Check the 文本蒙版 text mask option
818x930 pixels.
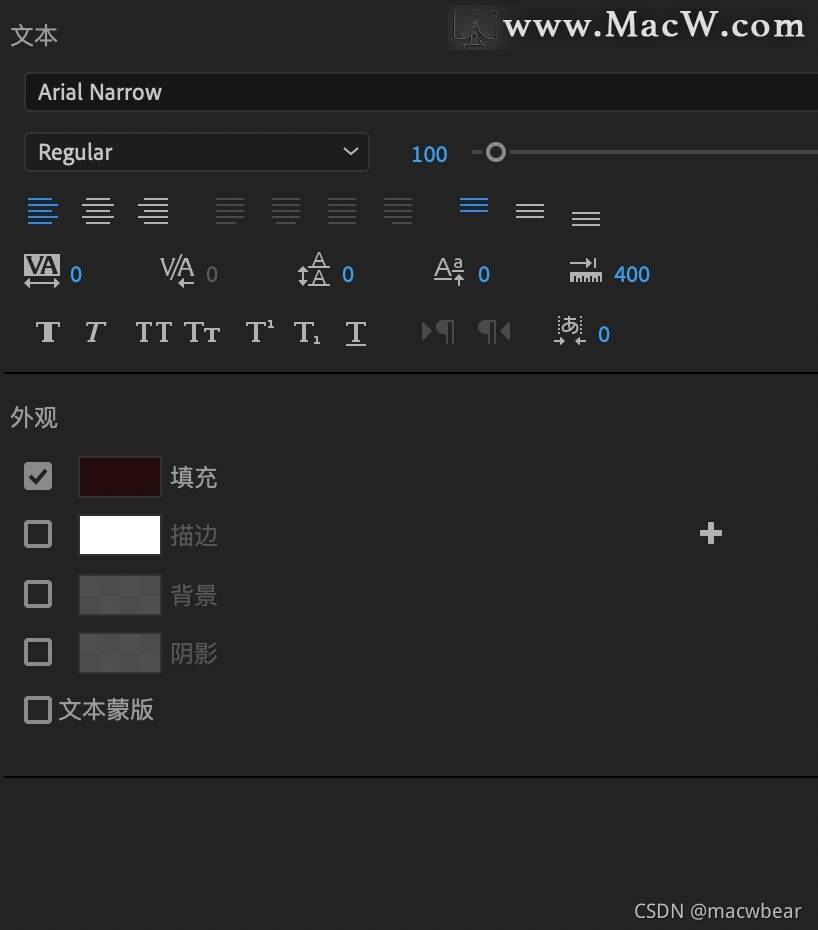click(x=38, y=709)
